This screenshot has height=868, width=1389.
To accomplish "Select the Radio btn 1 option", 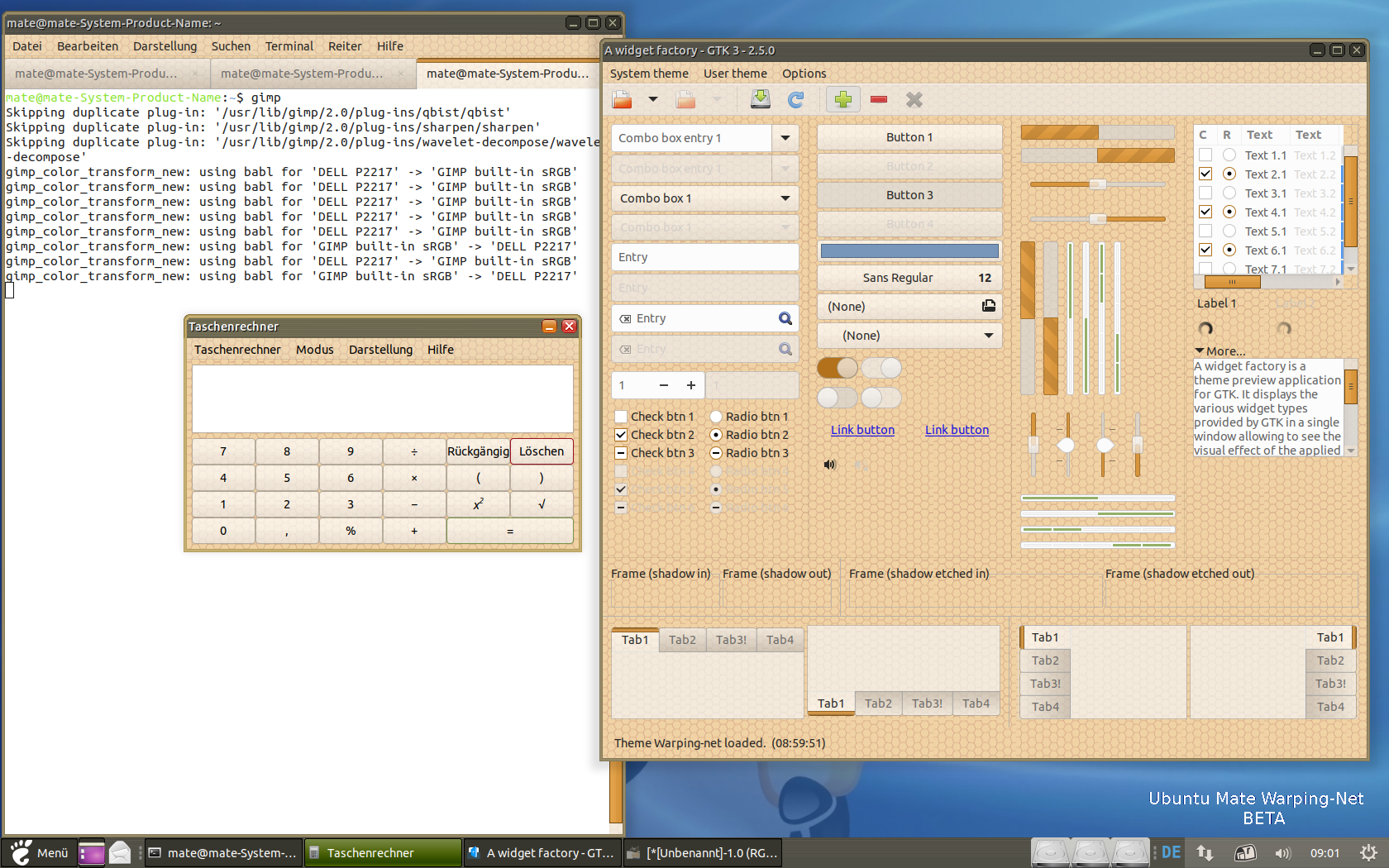I will (x=716, y=417).
